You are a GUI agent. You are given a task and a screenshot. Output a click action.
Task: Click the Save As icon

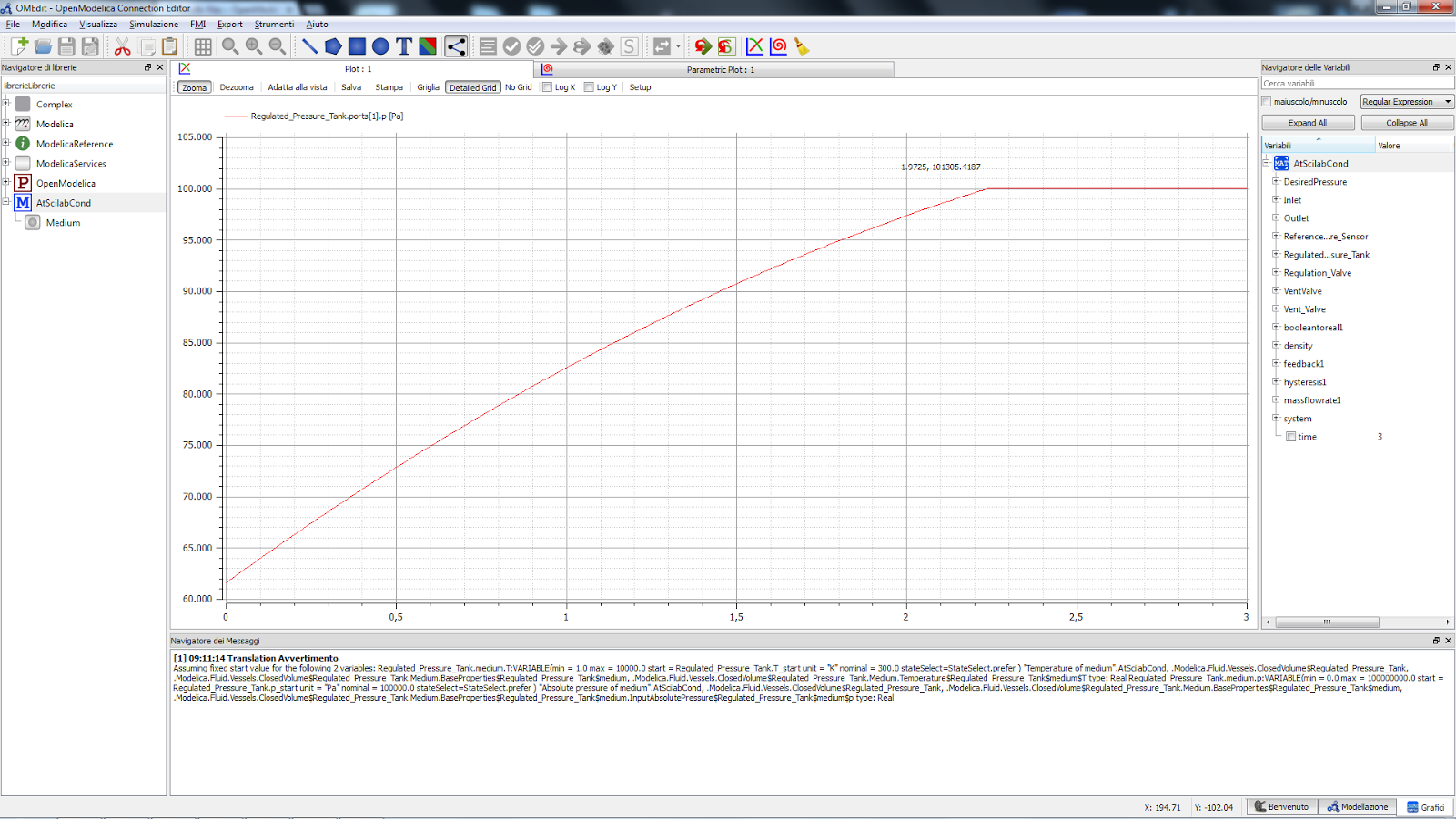click(90, 46)
